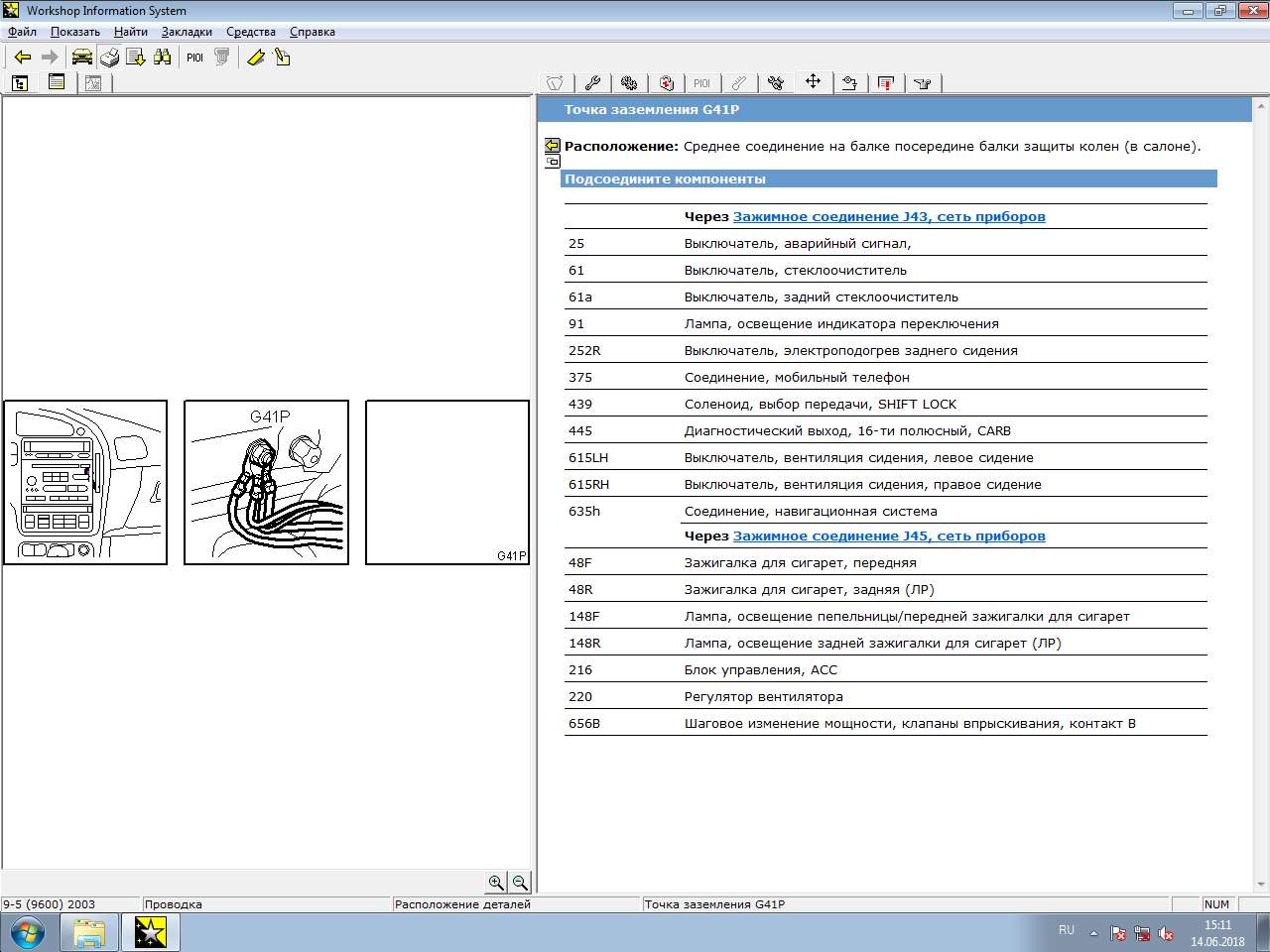Open the Закладки menu

(x=187, y=32)
